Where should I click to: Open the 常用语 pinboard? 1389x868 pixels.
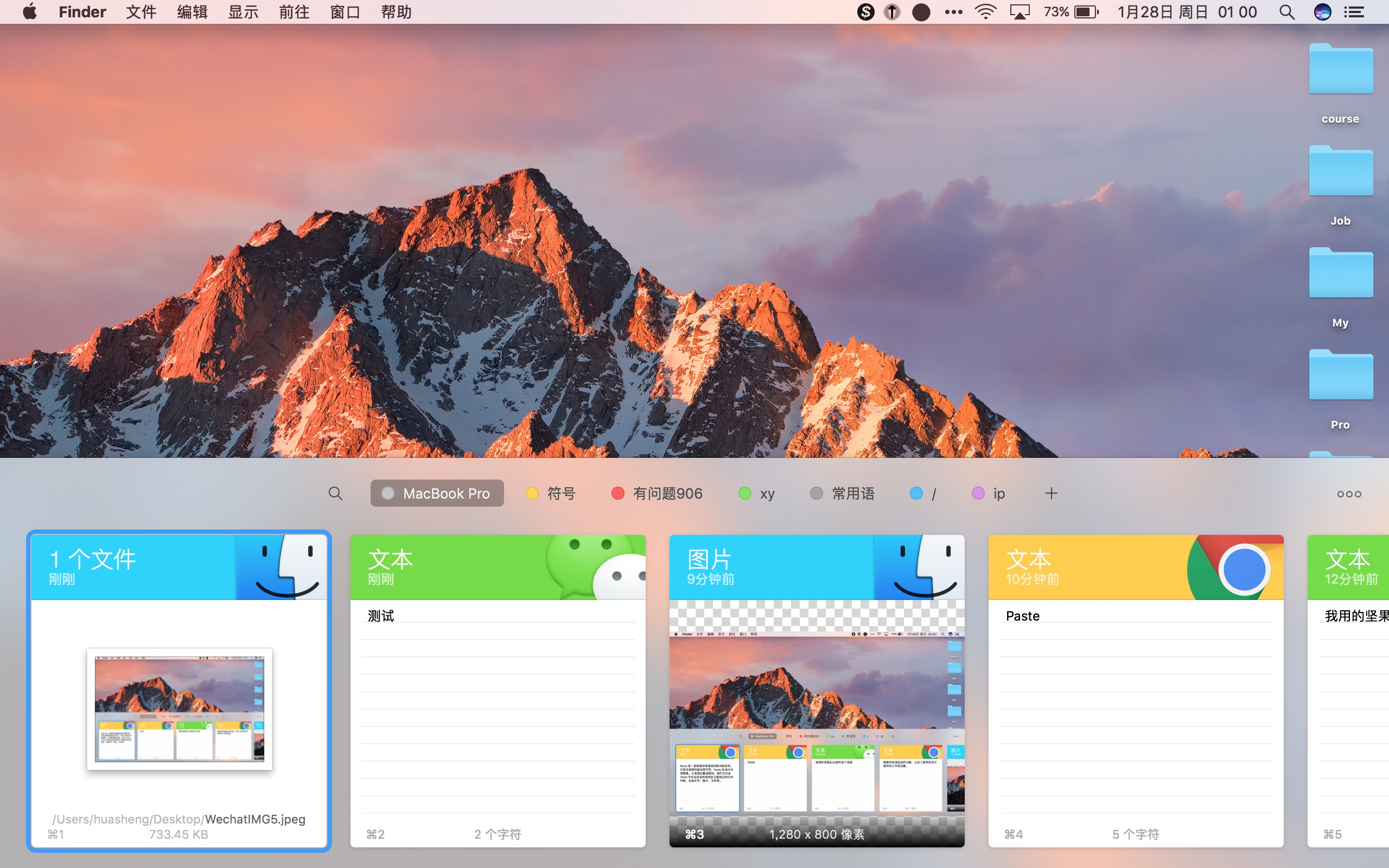(x=843, y=493)
